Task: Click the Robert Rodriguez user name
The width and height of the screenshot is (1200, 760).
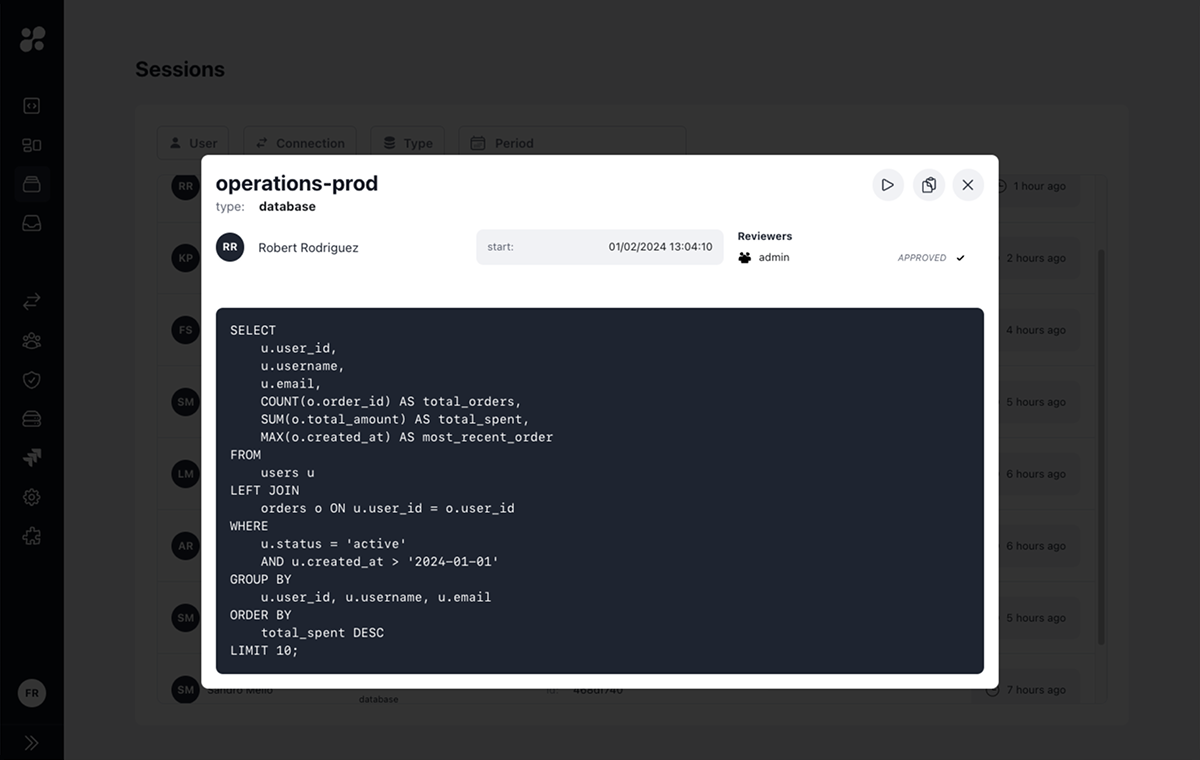Action: click(x=308, y=247)
